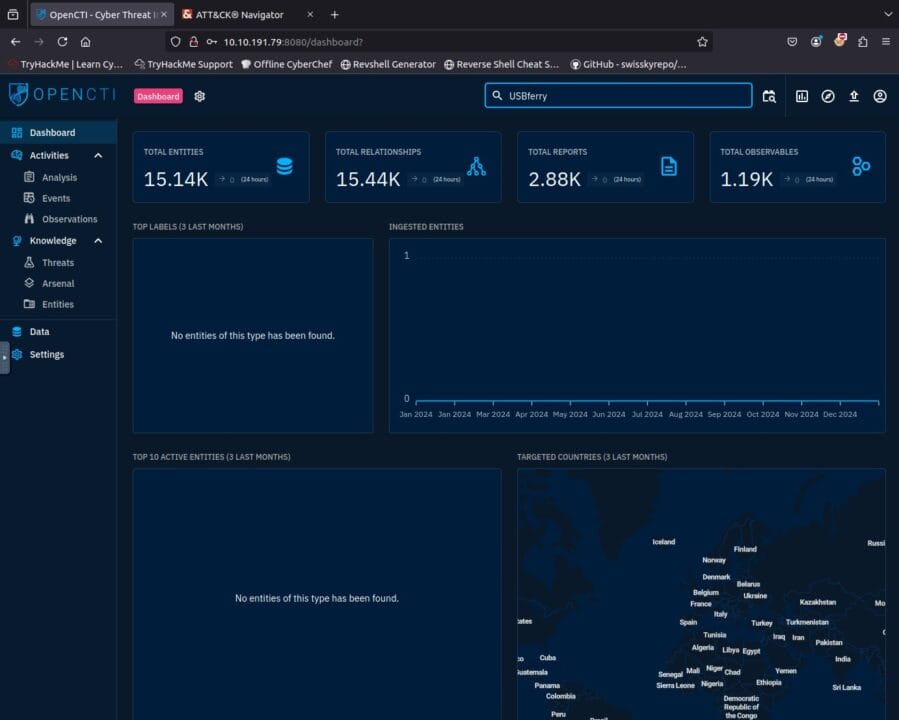Click advanced search icon beside search bar
The image size is (899, 720).
(768, 96)
